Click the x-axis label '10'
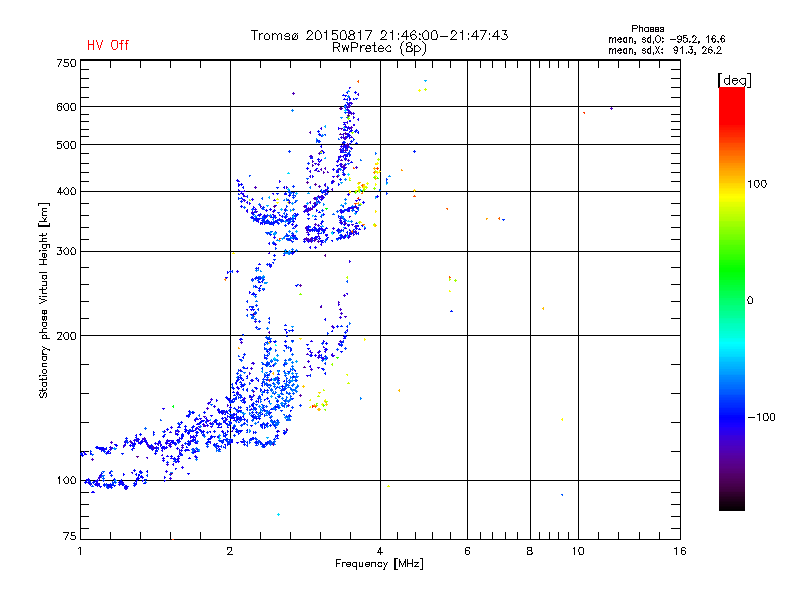This screenshot has height=600, width=800. [578, 551]
